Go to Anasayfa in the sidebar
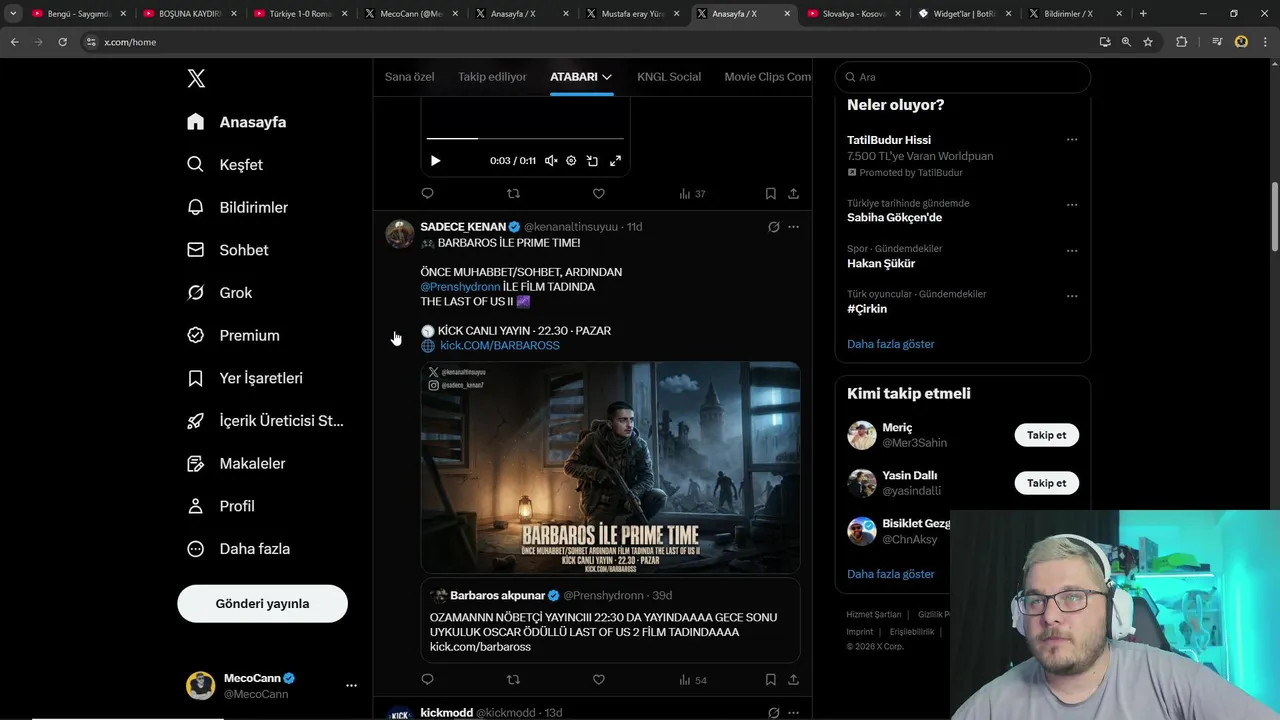Viewport: 1280px width, 720px height. pyautogui.click(x=237, y=122)
